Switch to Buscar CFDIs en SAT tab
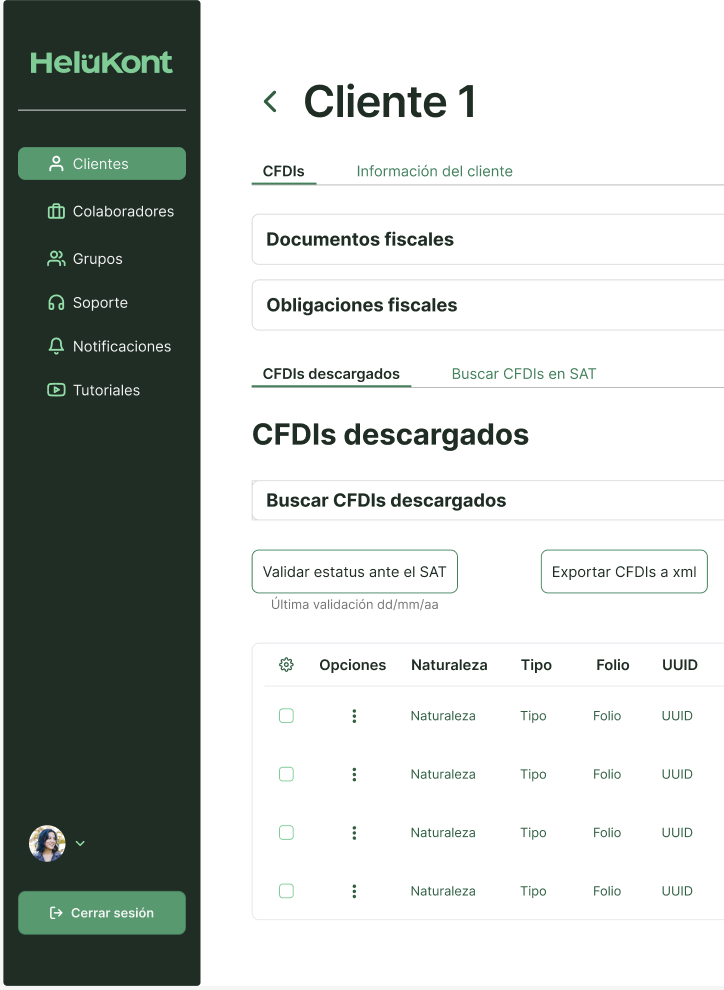Screen dimensions: 724x990 coord(523,374)
